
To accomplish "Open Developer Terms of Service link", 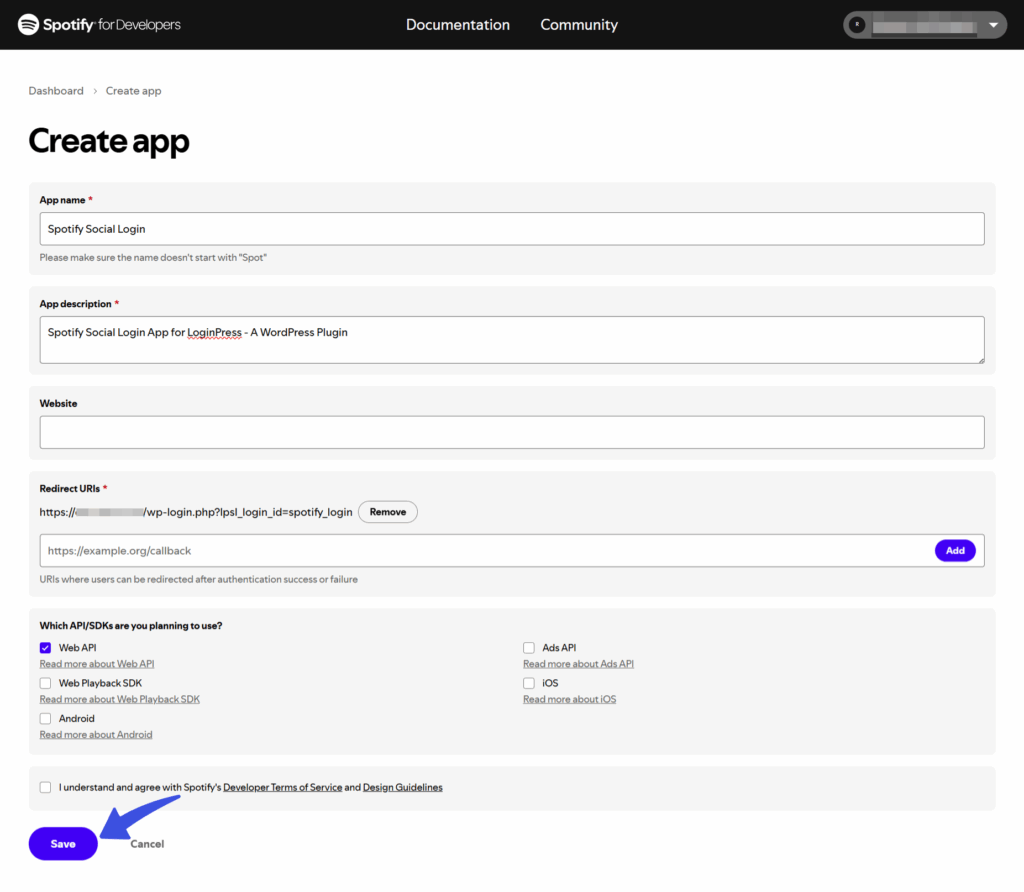I will point(283,788).
